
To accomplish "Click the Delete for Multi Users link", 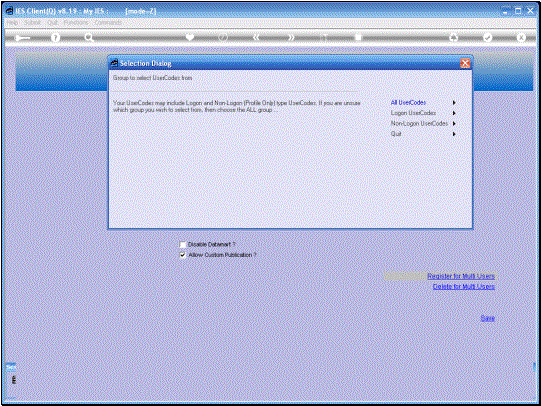I will click(464, 286).
